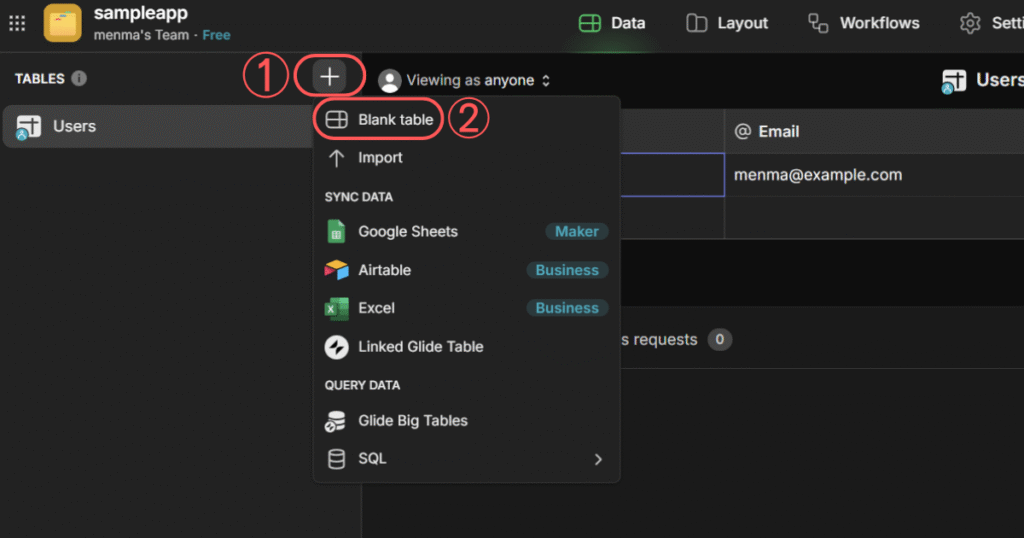
Task: Click the Users table title icon
Action: tap(953, 82)
